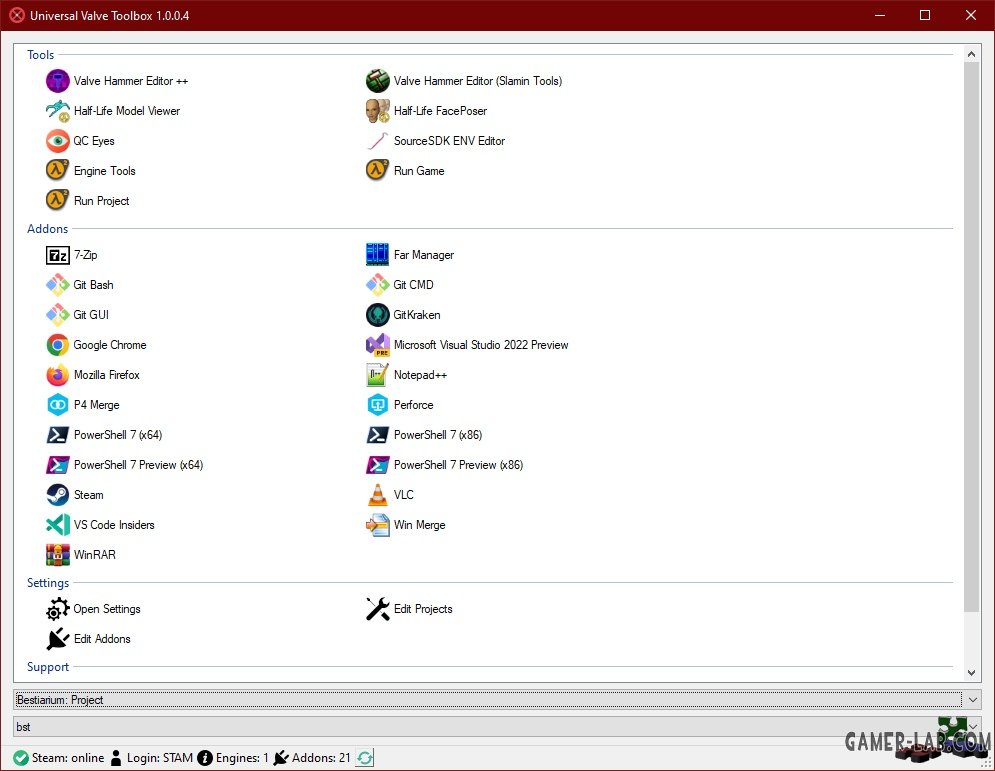Click the Open Settings label

pyautogui.click(x=107, y=609)
